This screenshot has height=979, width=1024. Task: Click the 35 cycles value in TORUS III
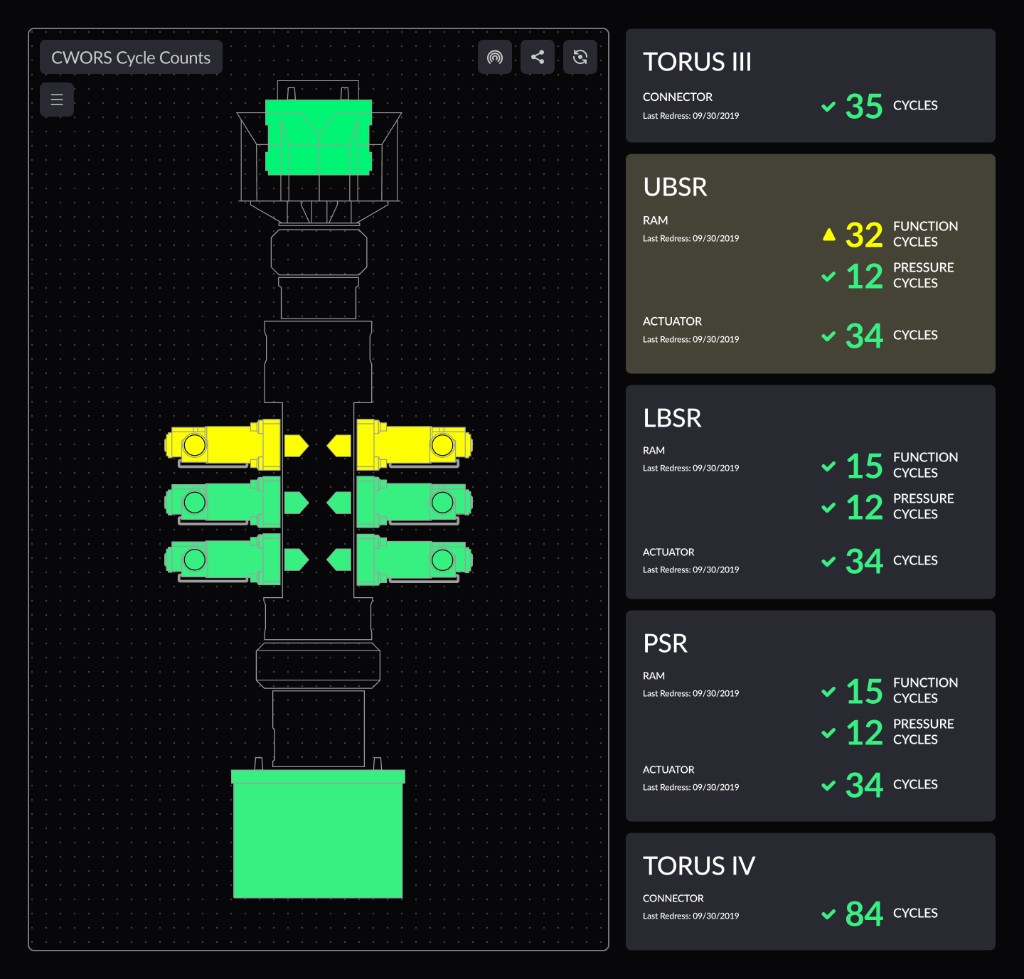(x=864, y=106)
